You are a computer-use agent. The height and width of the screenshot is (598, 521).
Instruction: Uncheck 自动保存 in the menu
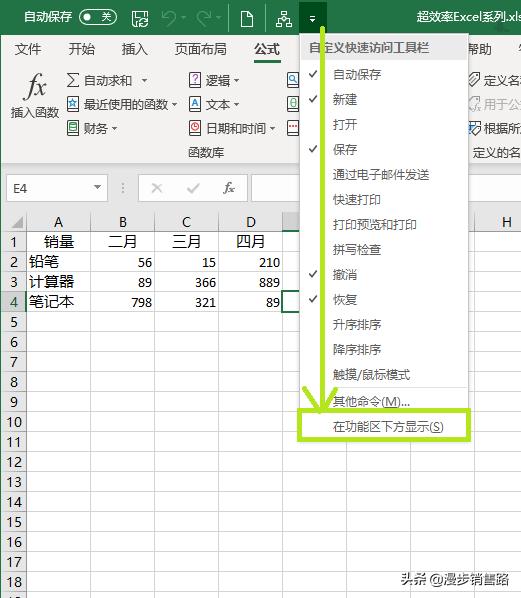coord(384,74)
